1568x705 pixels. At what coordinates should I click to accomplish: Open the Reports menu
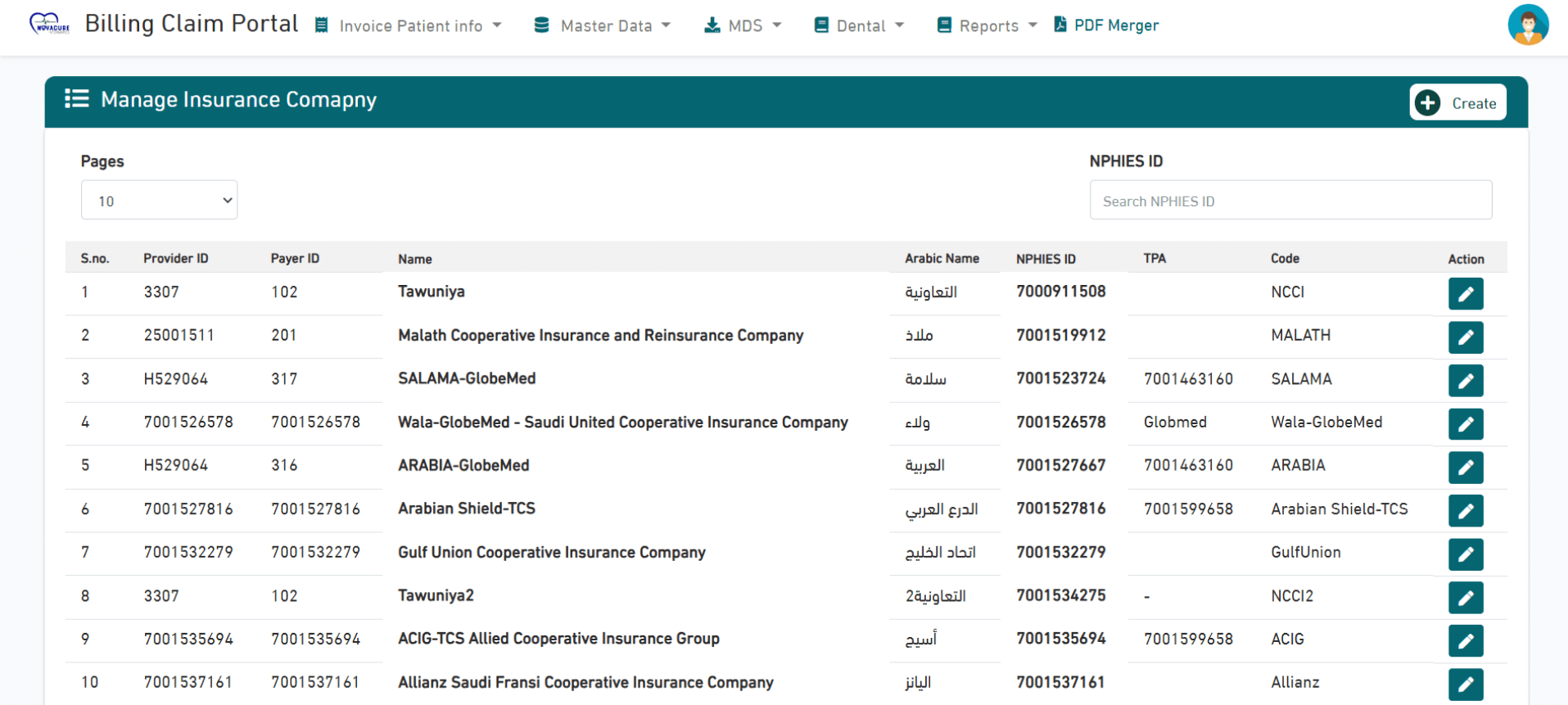[x=987, y=25]
